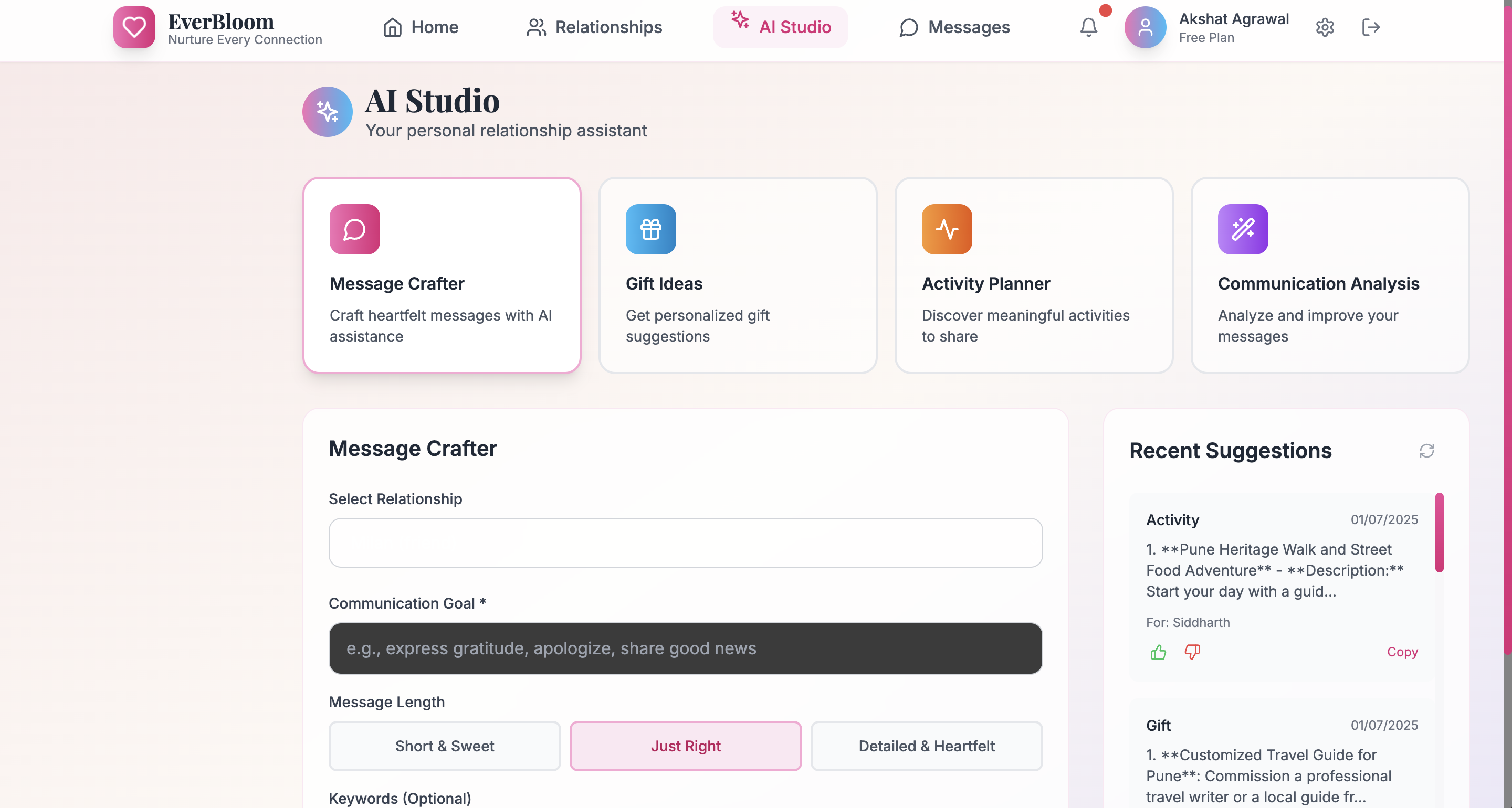Select the Gift Ideas gift icon
The width and height of the screenshot is (1512, 808).
click(650, 229)
